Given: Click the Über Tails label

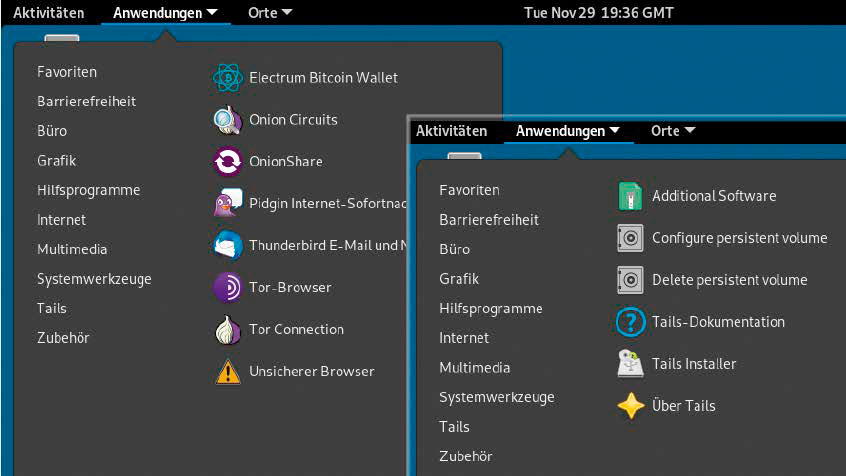Looking at the screenshot, I should 684,406.
